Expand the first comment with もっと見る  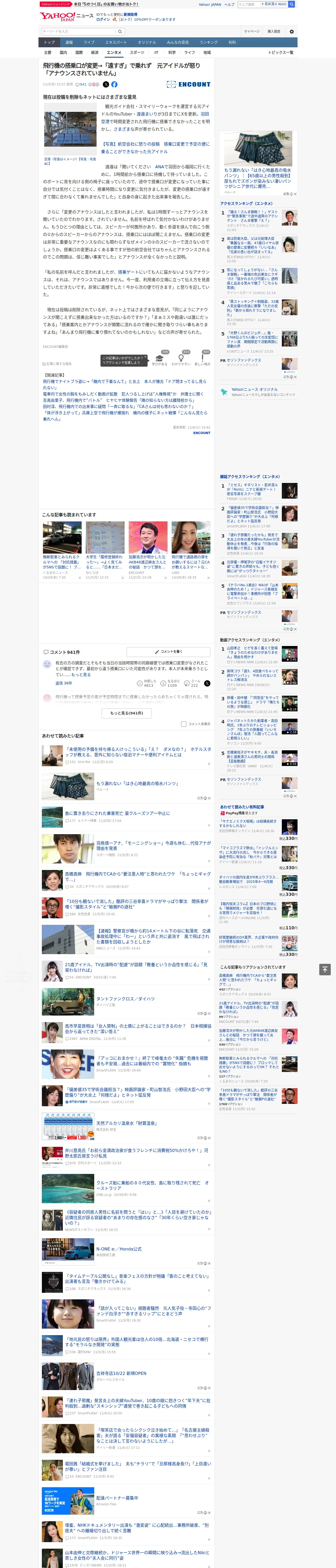(x=81, y=675)
